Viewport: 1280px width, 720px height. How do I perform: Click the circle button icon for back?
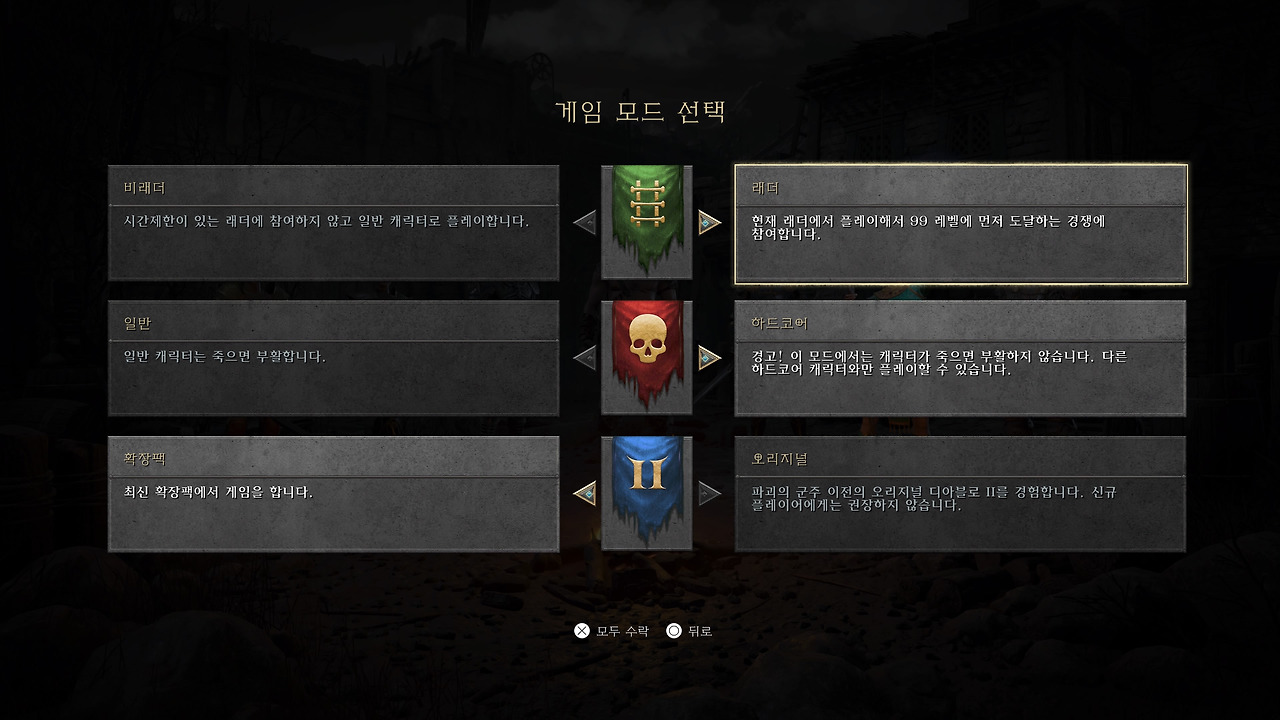point(674,631)
